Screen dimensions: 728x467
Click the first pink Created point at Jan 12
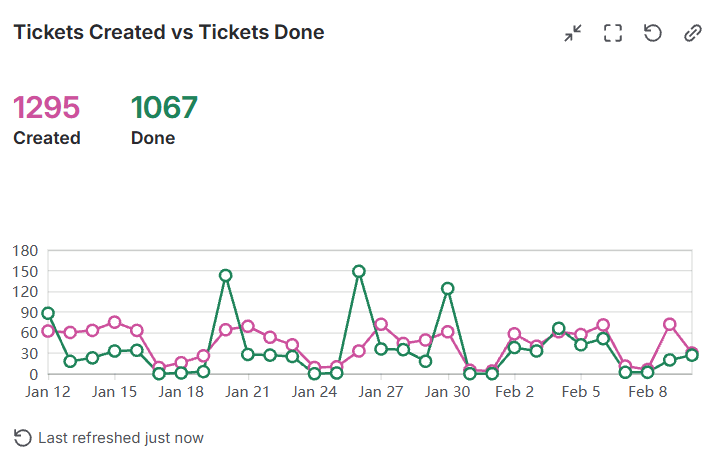pos(48,331)
